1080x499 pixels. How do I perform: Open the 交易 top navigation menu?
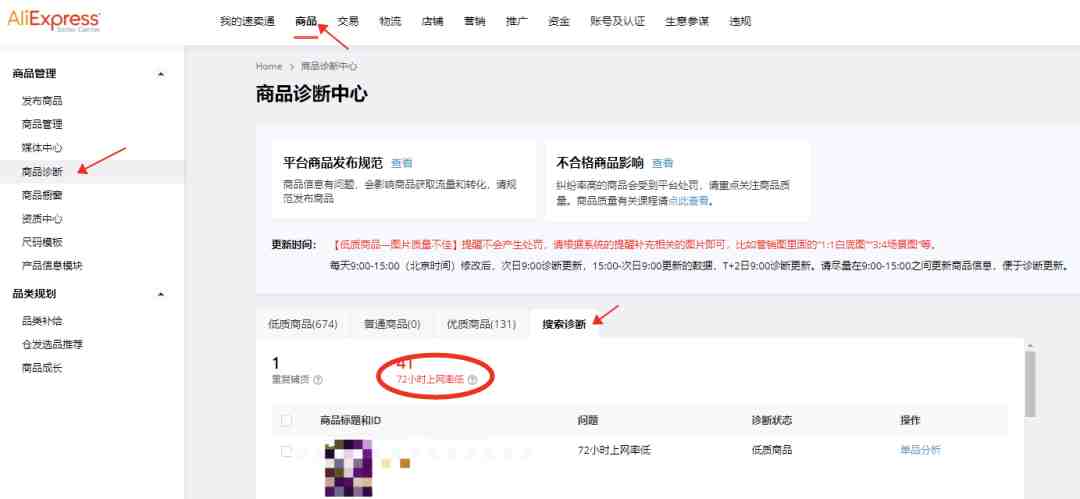coord(348,21)
